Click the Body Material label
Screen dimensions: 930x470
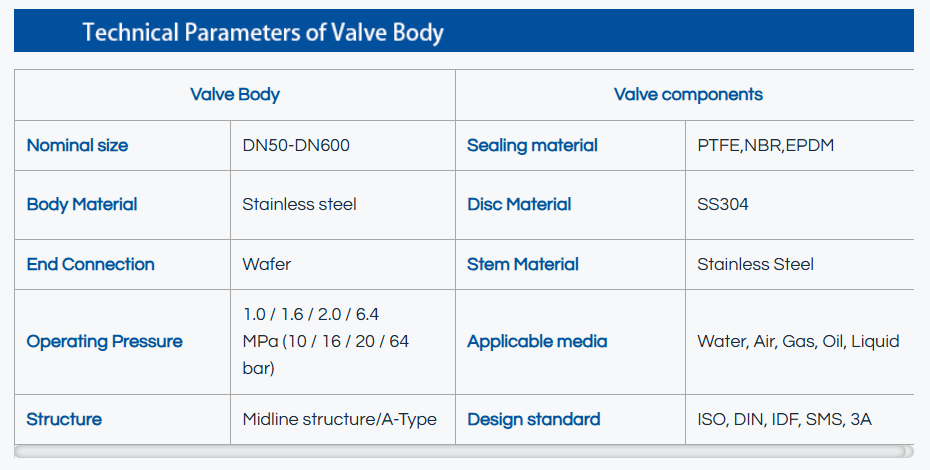[82, 204]
